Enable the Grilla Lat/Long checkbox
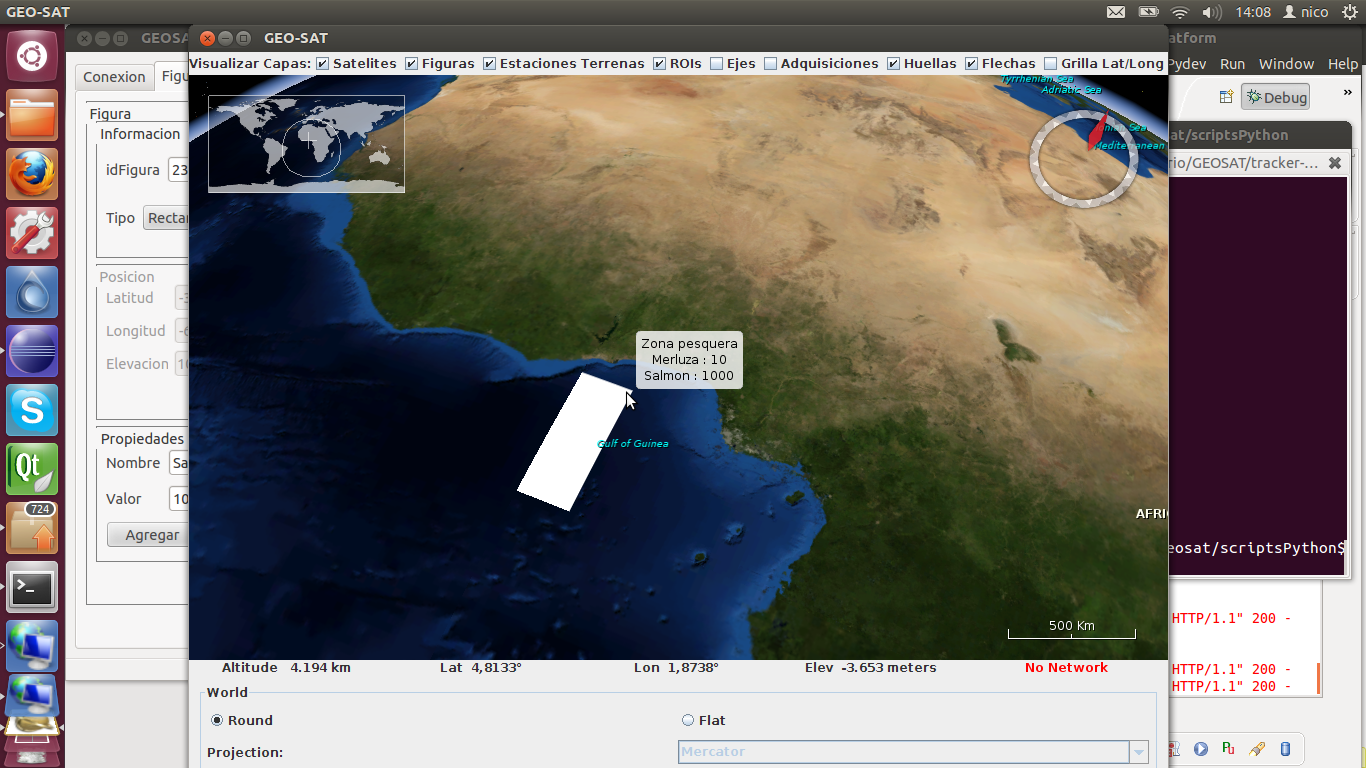The height and width of the screenshot is (768, 1366). [x=1051, y=64]
